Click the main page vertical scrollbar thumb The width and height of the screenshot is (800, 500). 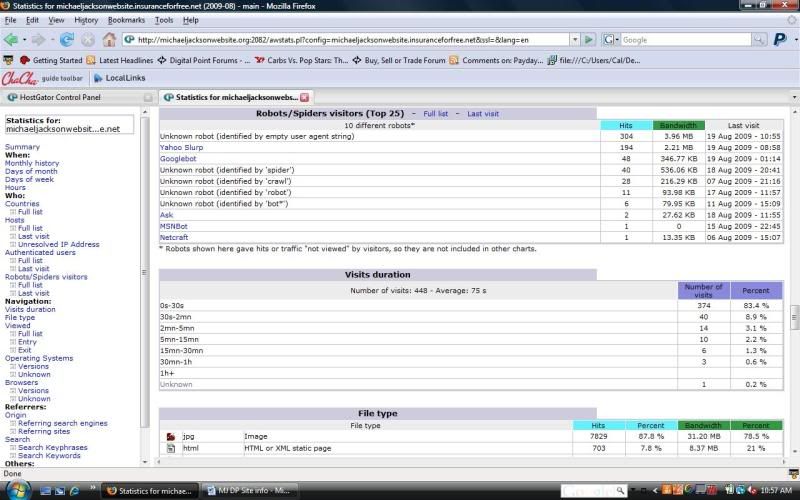[x=794, y=317]
